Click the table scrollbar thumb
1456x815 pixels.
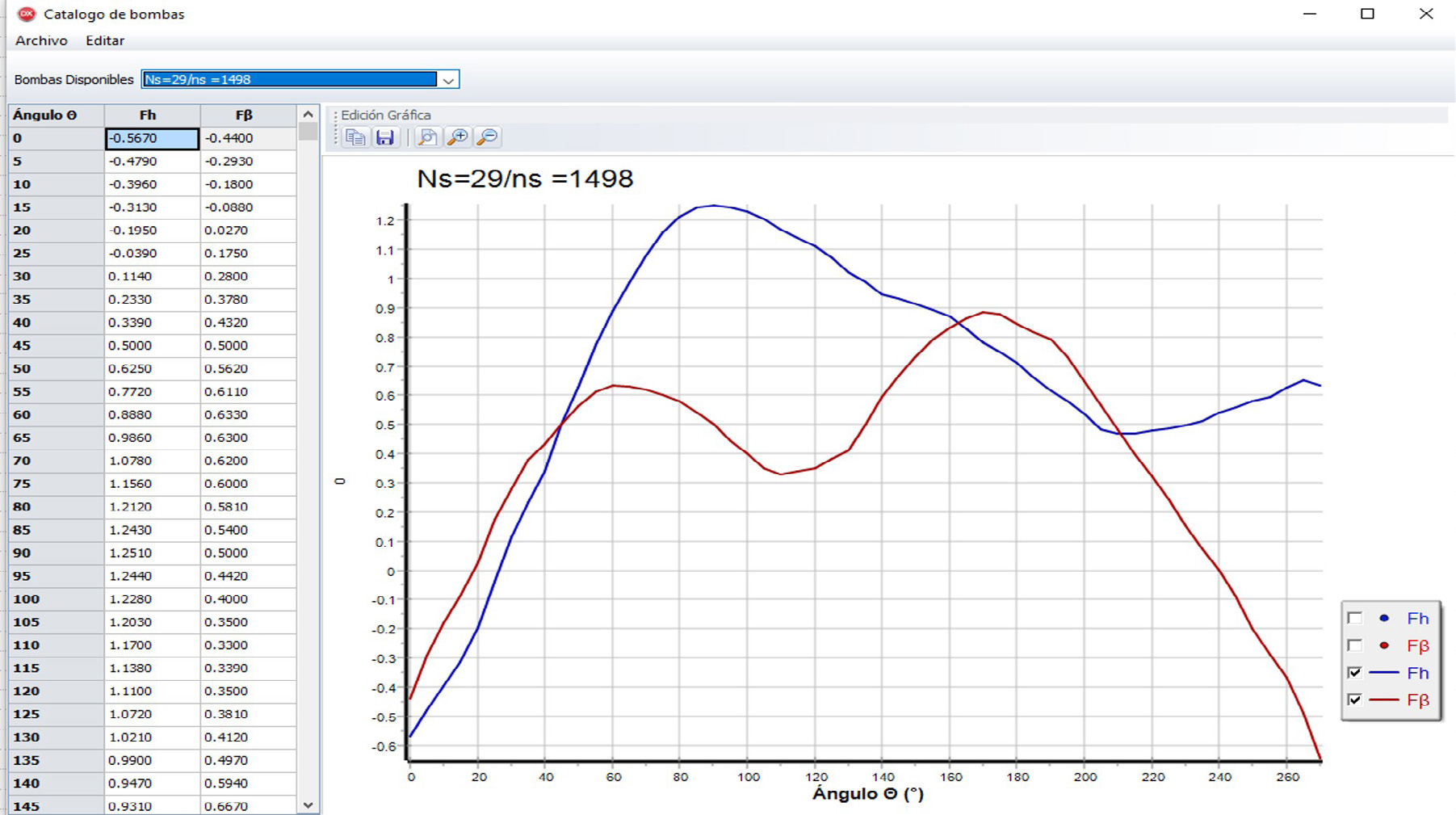tap(308, 132)
